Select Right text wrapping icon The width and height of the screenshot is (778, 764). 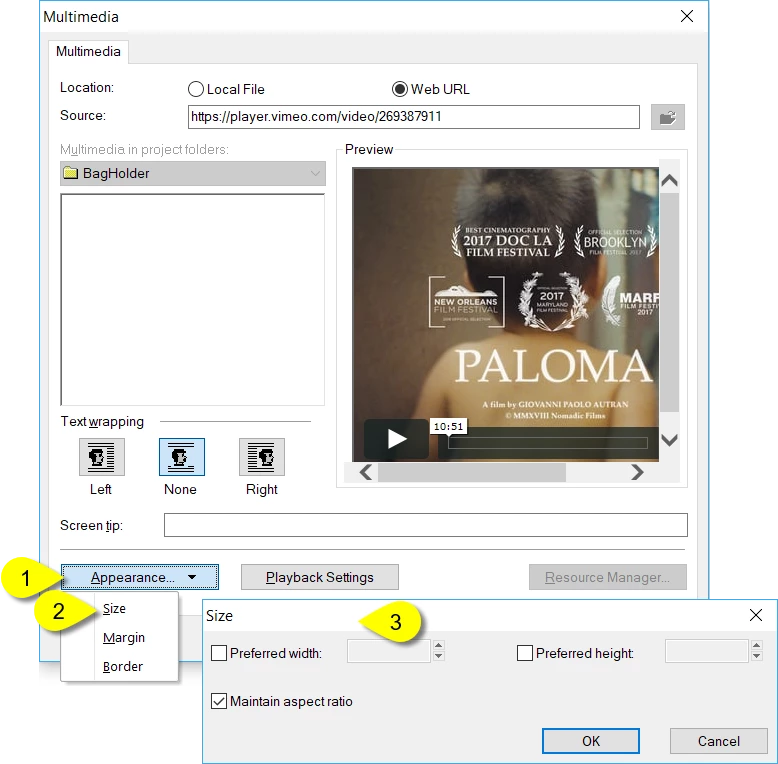pyautogui.click(x=261, y=456)
